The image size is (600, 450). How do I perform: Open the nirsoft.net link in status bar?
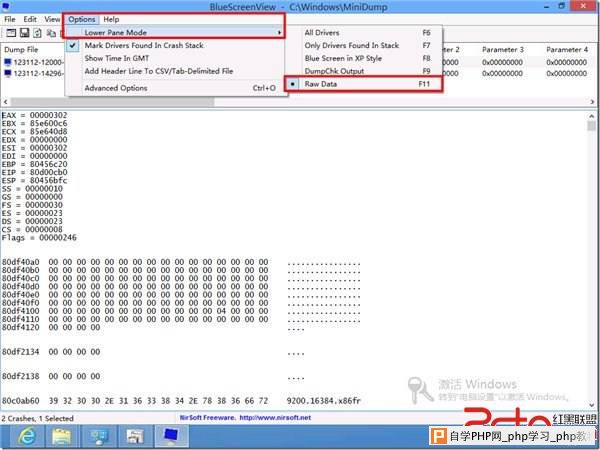tap(275, 417)
